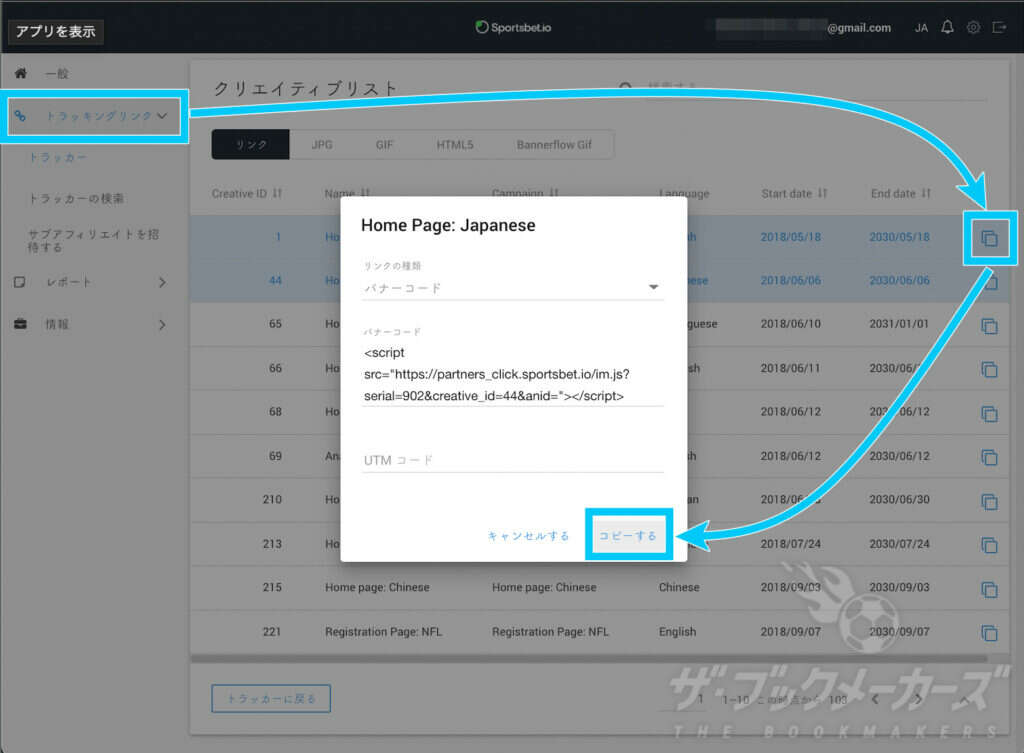Click the tracking link chain icon
1024x753 pixels.
20,116
